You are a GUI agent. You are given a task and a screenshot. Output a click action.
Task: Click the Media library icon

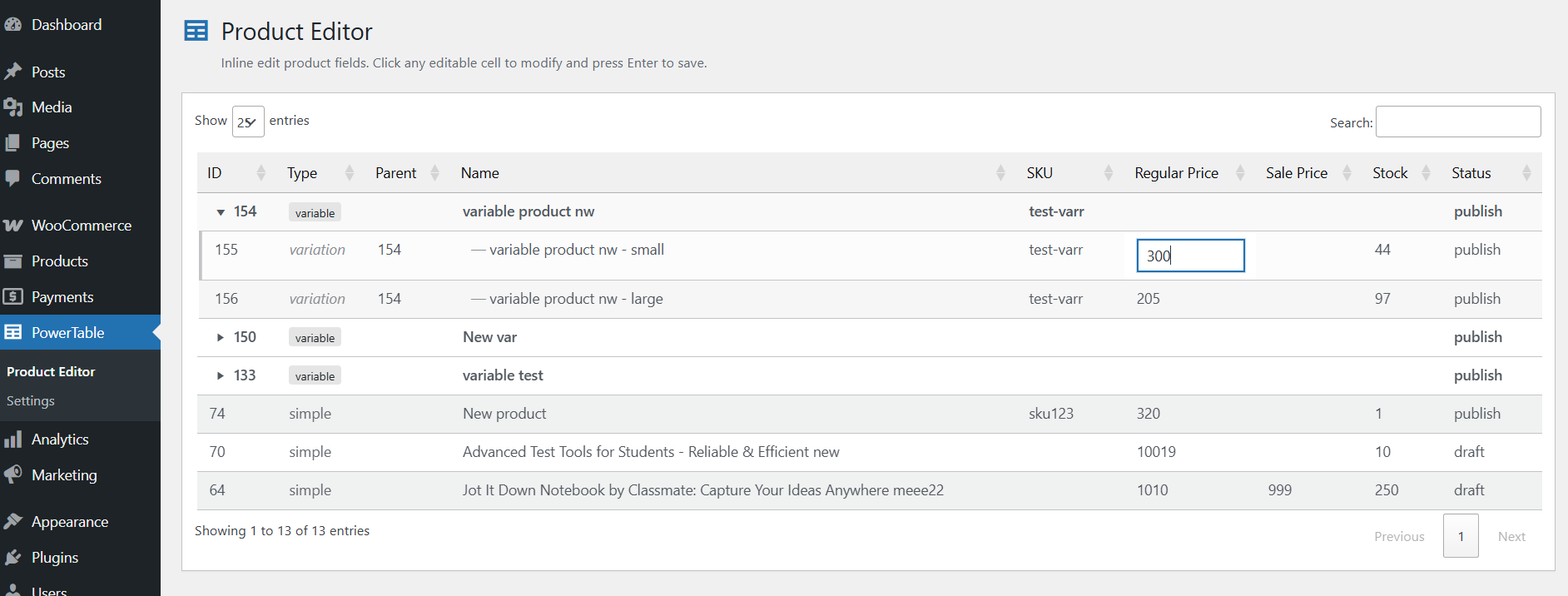pyautogui.click(x=12, y=107)
